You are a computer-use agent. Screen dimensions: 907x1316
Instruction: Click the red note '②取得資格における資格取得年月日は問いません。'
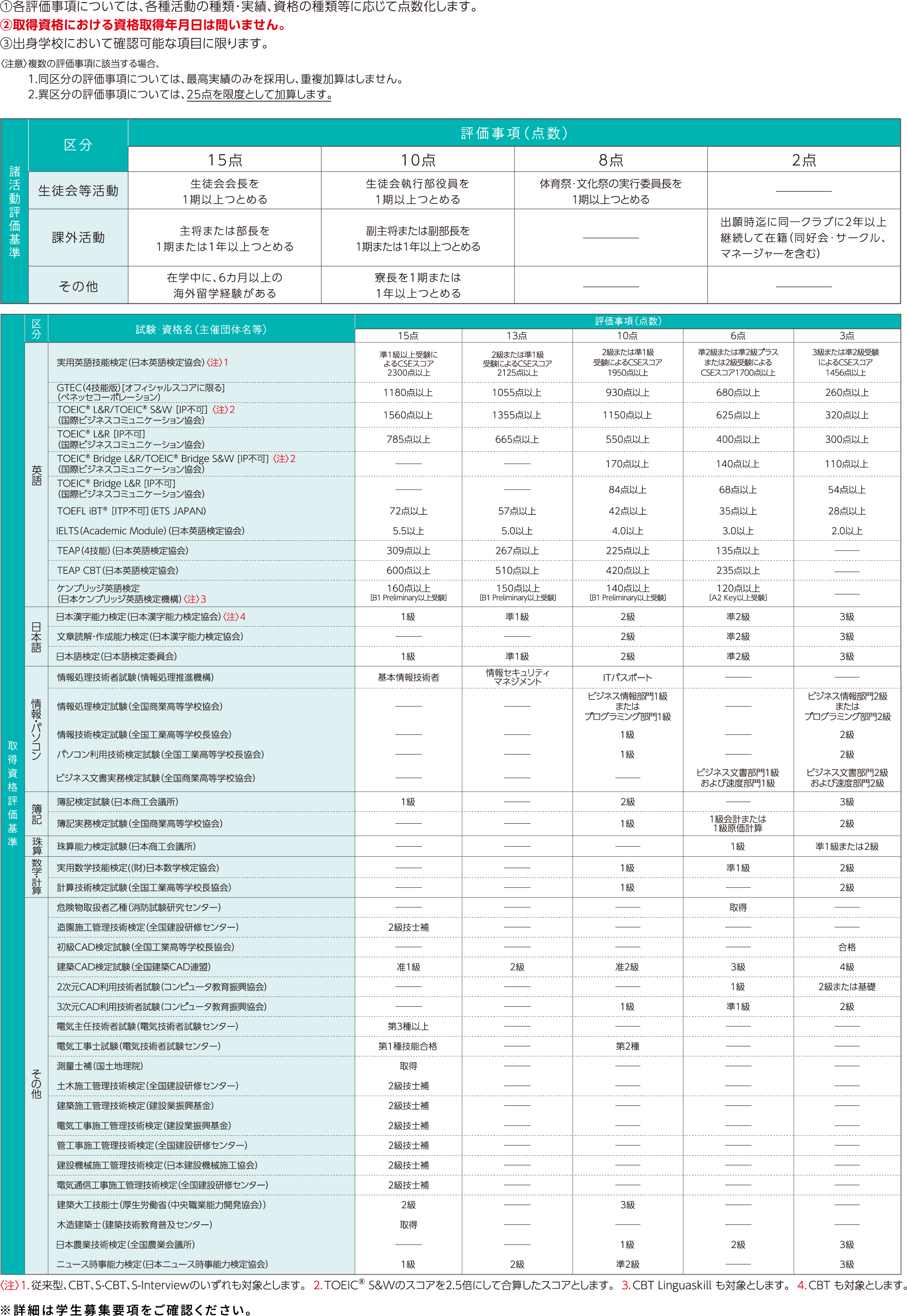pos(144,25)
